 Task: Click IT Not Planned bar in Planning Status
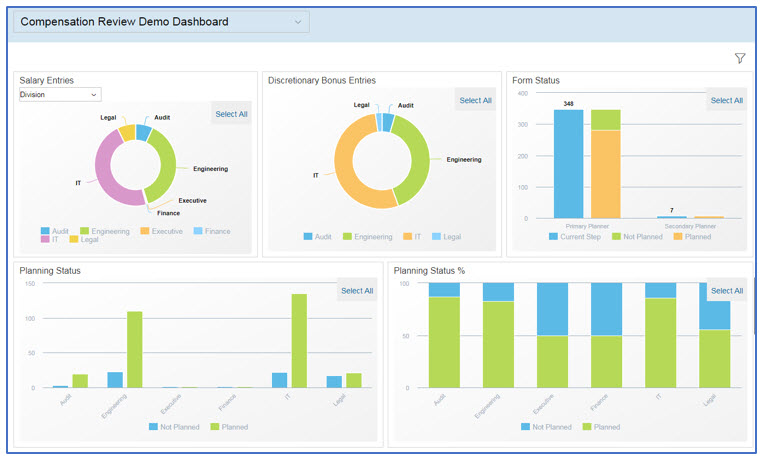tap(280, 380)
